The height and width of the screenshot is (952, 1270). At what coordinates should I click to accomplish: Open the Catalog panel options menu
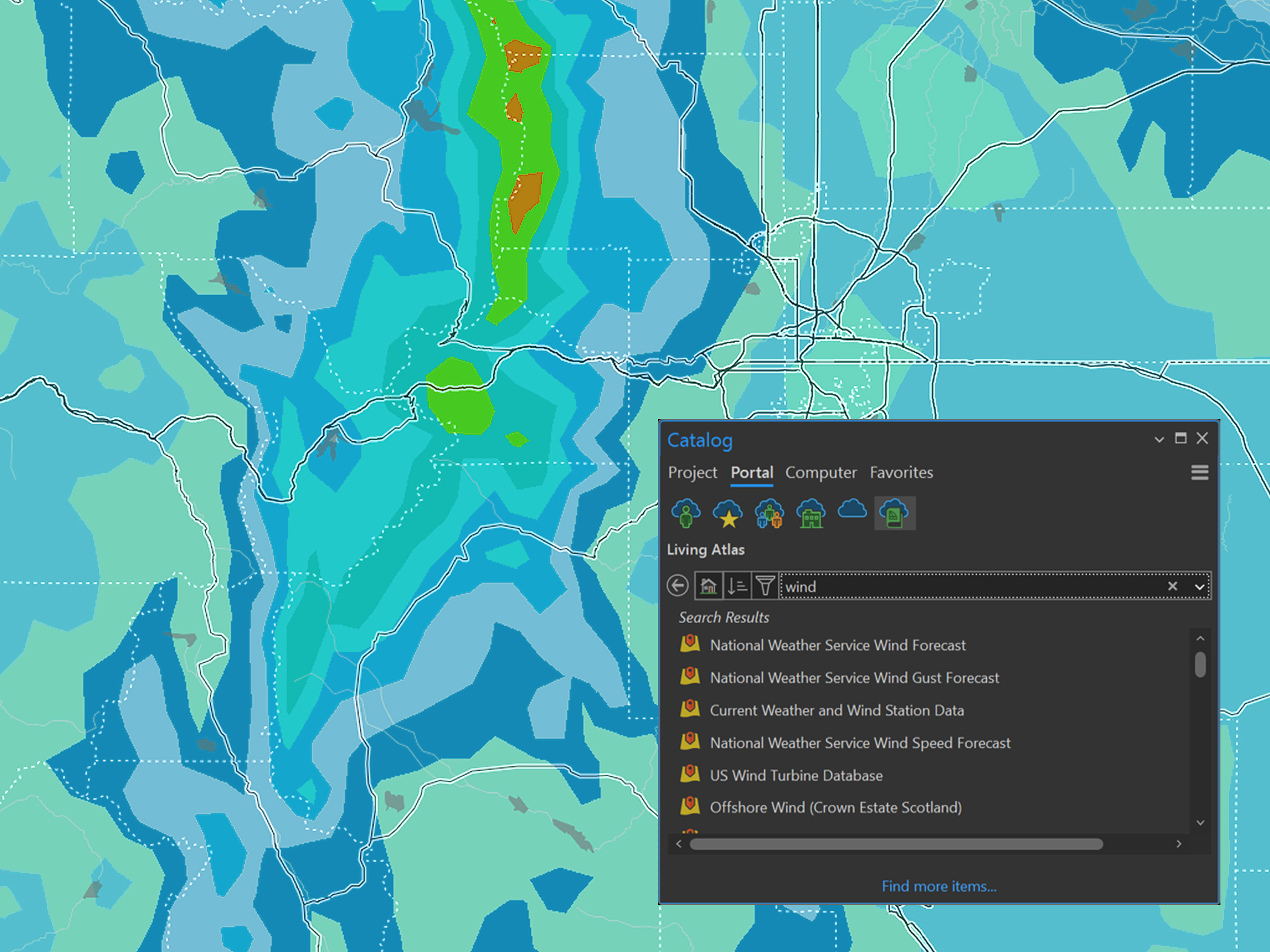(1199, 473)
